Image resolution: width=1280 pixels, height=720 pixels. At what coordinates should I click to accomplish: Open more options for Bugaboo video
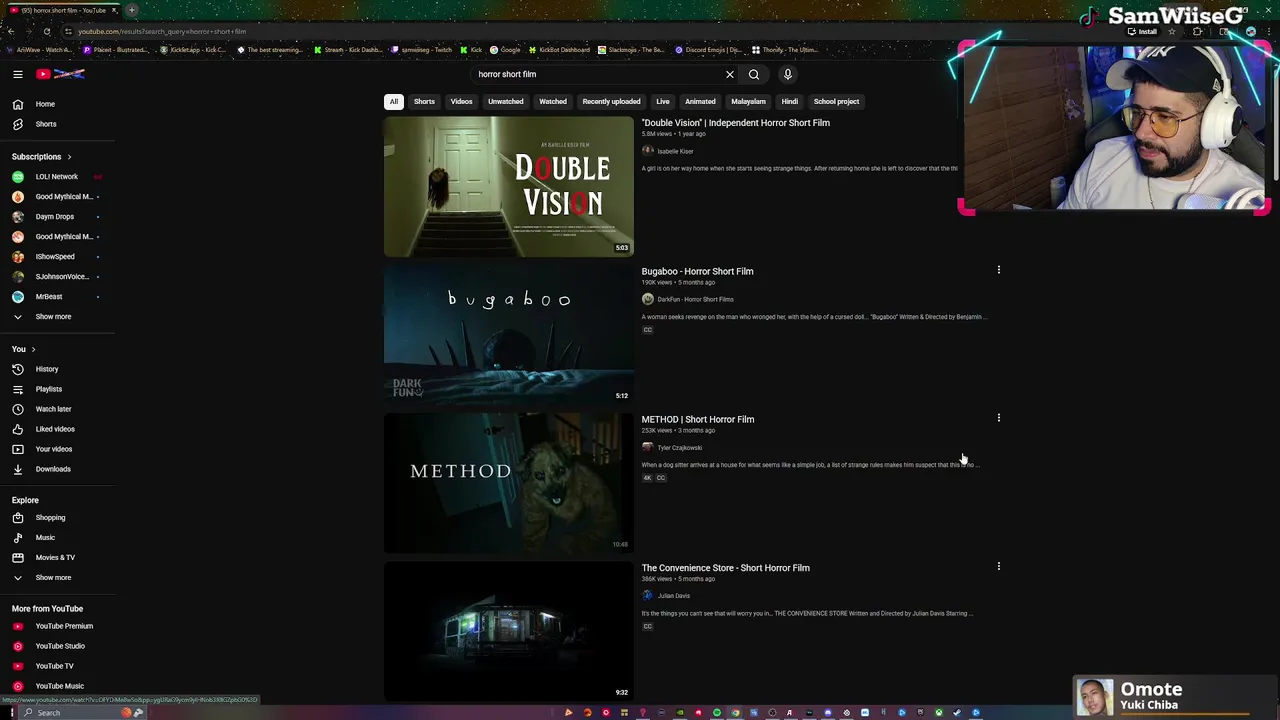click(998, 270)
